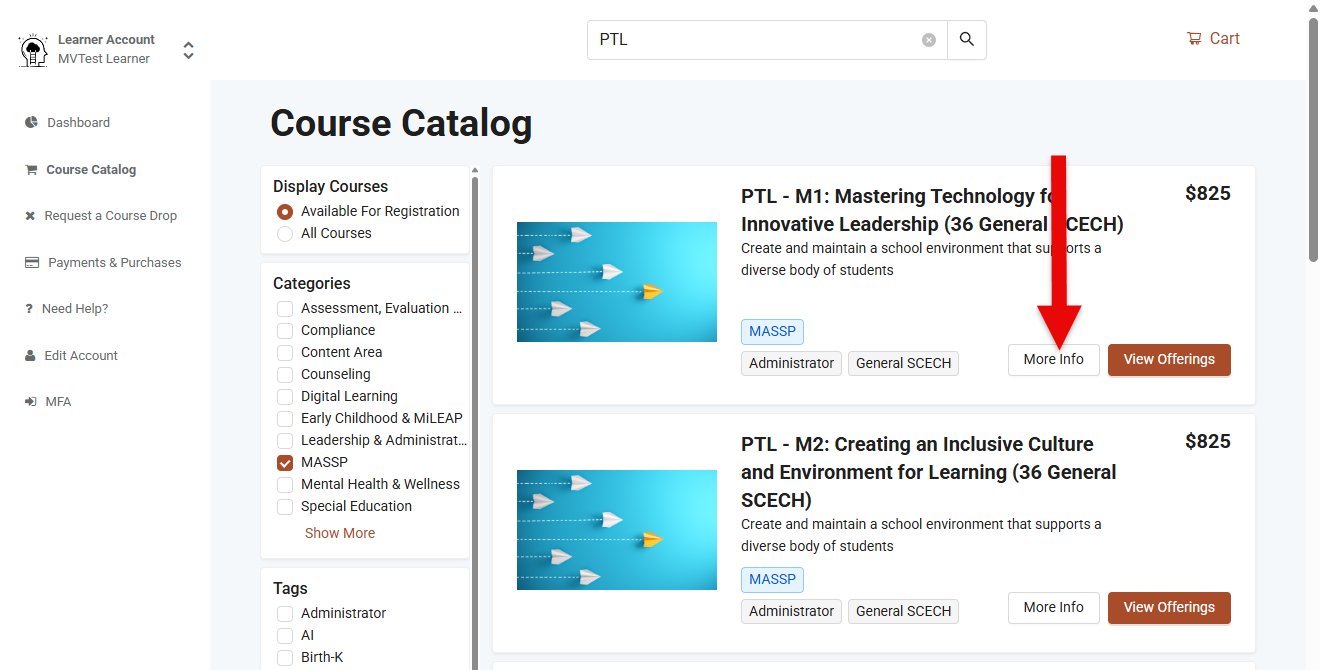Open Request a Course Drop page
Viewport: 1320px width, 670px height.
tap(110, 216)
